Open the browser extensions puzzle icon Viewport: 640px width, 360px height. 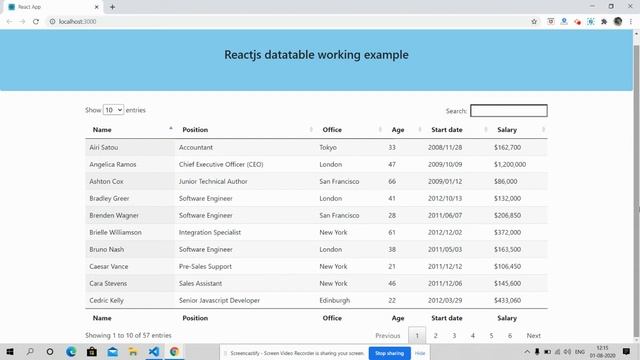point(604,22)
